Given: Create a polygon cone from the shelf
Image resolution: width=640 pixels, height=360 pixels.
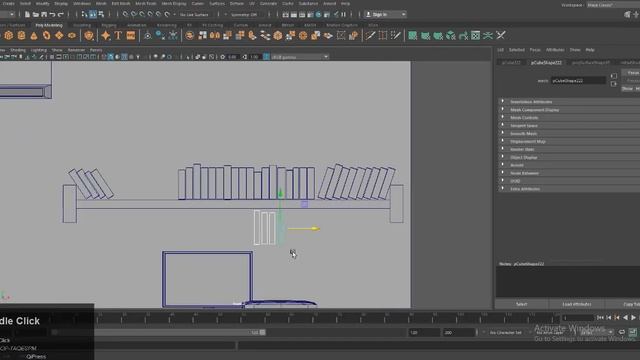Looking at the screenshot, I should (x=34, y=36).
